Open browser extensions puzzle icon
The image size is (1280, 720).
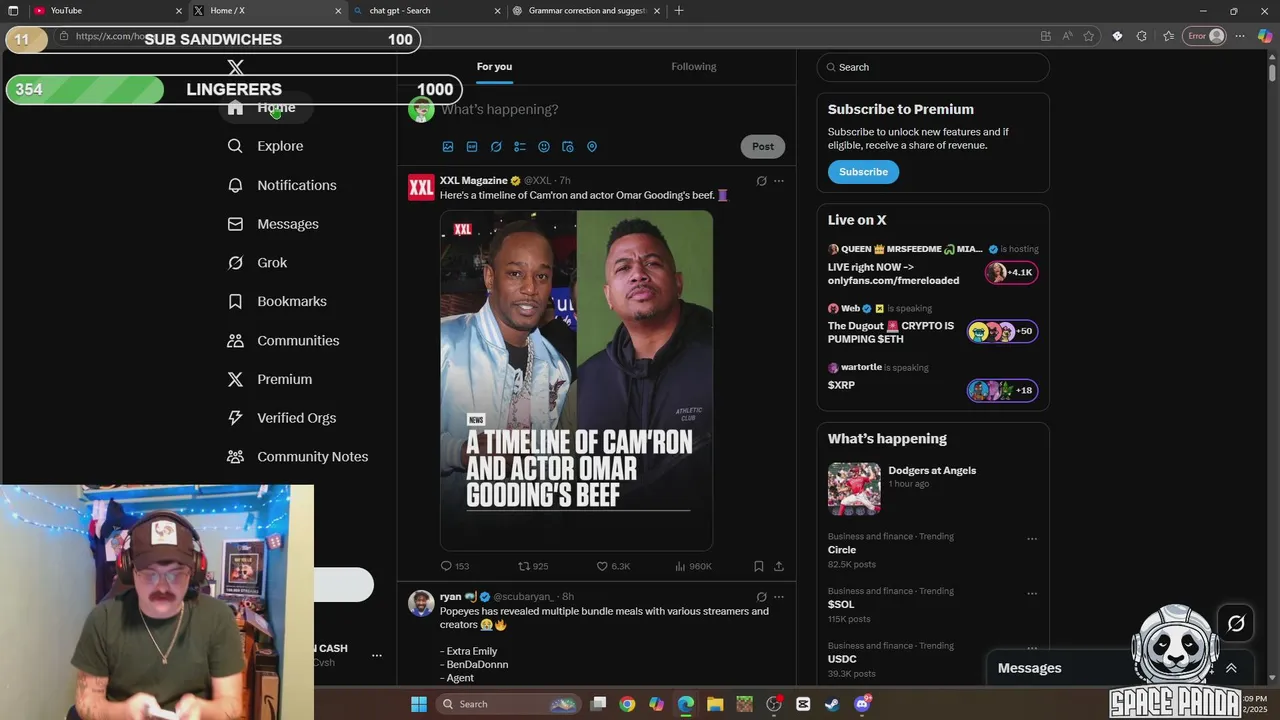(1142, 36)
